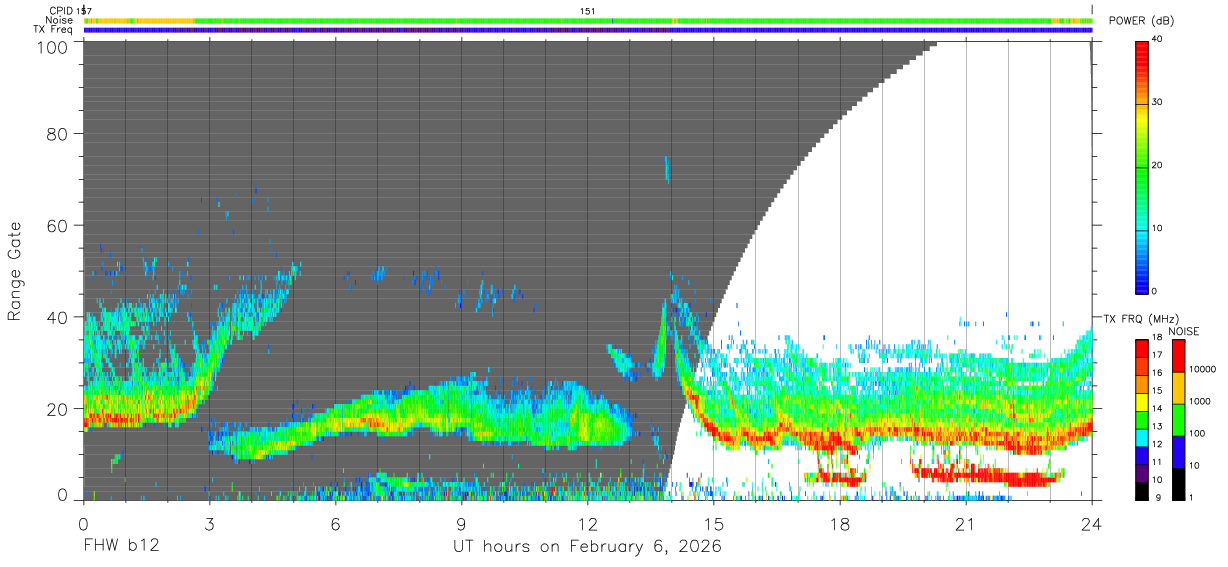
Task: Click the Noise strip above the plot
Action: point(589,20)
